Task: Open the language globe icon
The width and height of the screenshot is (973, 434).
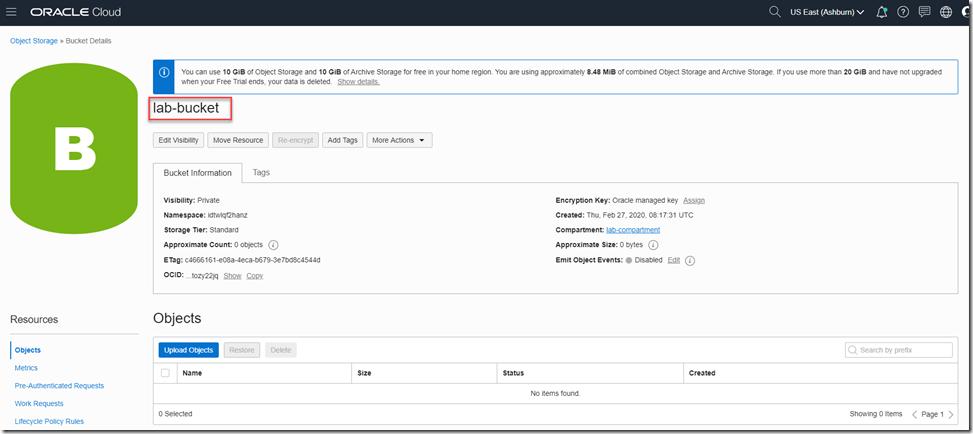Action: 946,12
